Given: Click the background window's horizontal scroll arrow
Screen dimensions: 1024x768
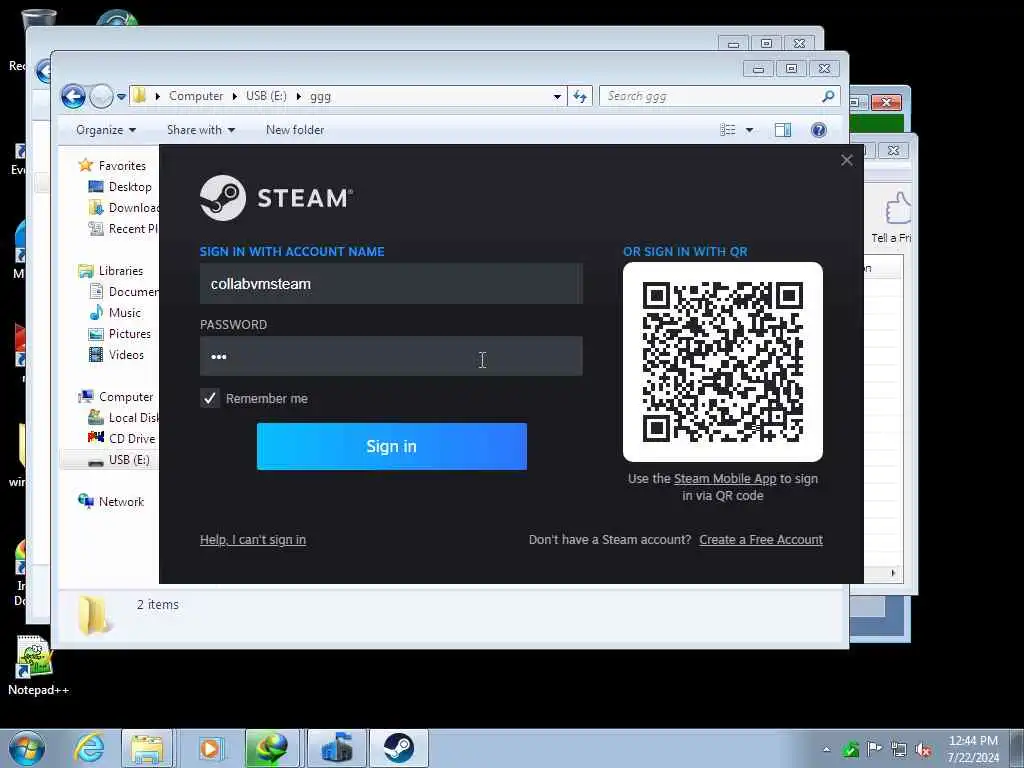Looking at the screenshot, I should pos(893,573).
